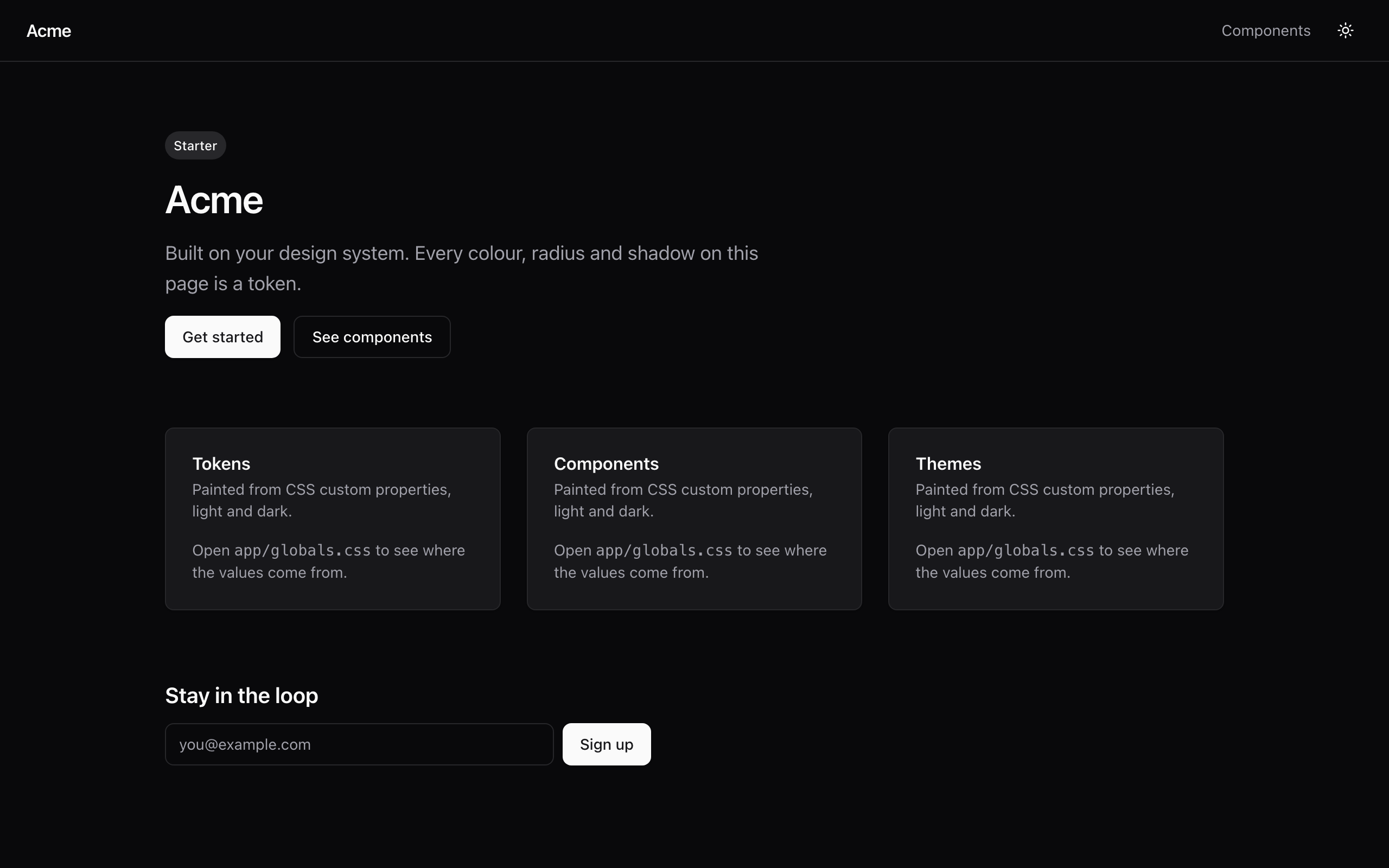Go to Acme logo in navbar

tap(49, 31)
